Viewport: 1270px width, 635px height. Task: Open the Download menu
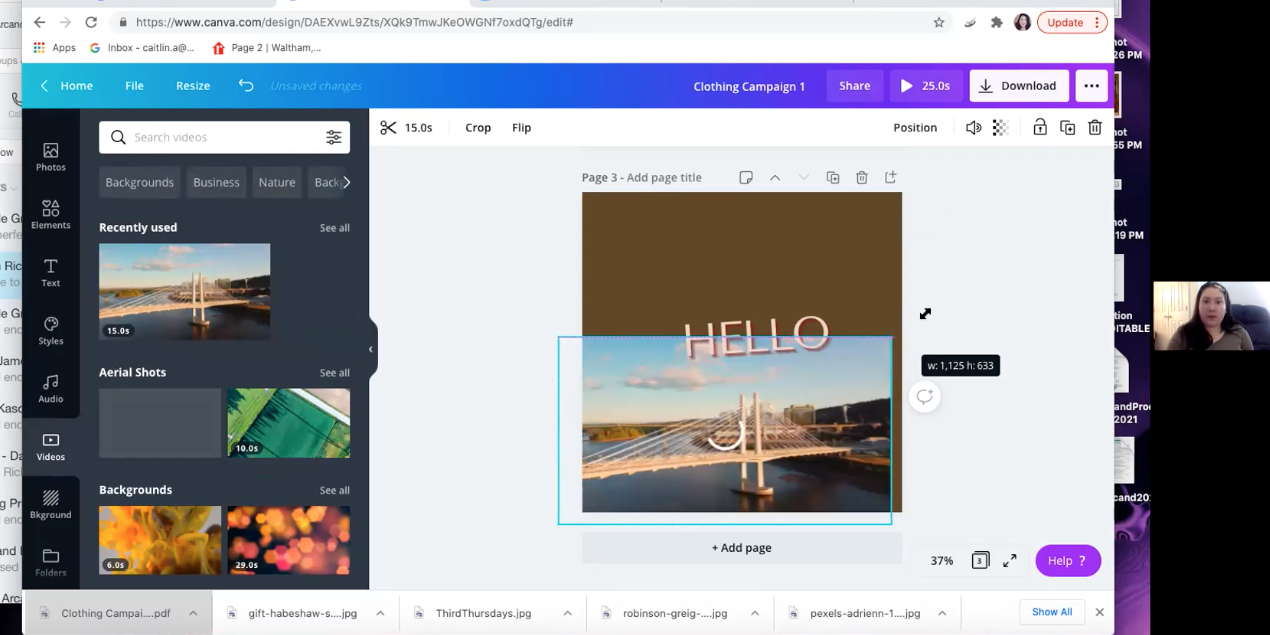click(1019, 85)
